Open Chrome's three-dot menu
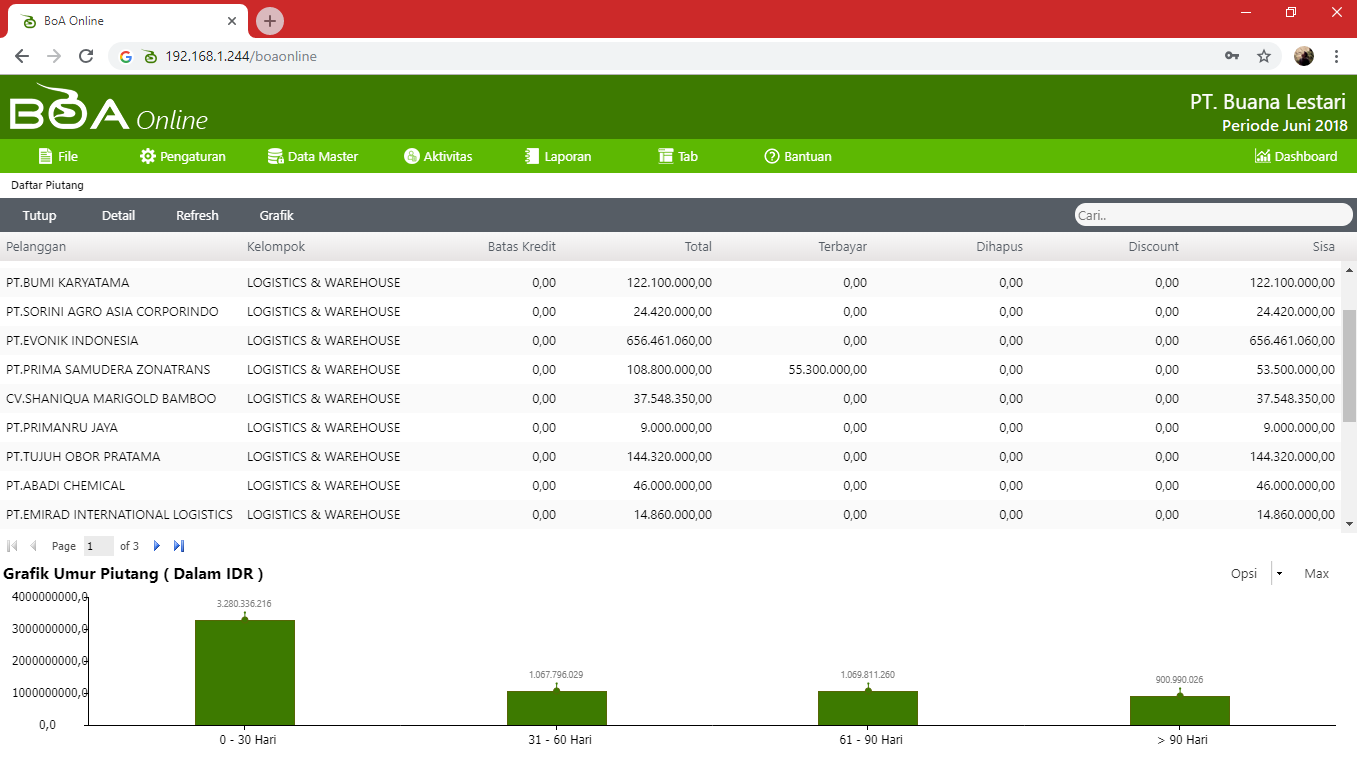This screenshot has width=1357, height=770. (x=1336, y=57)
